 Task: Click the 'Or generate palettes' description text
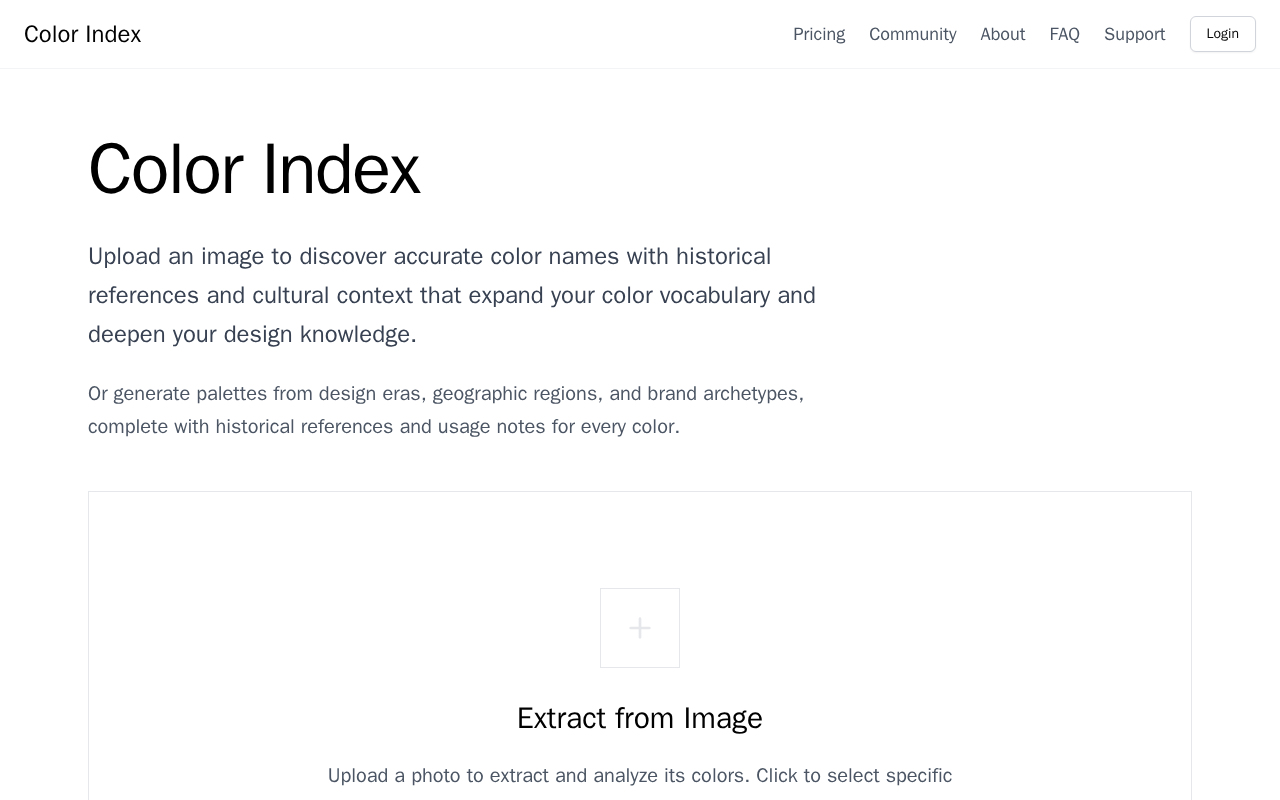click(x=446, y=410)
